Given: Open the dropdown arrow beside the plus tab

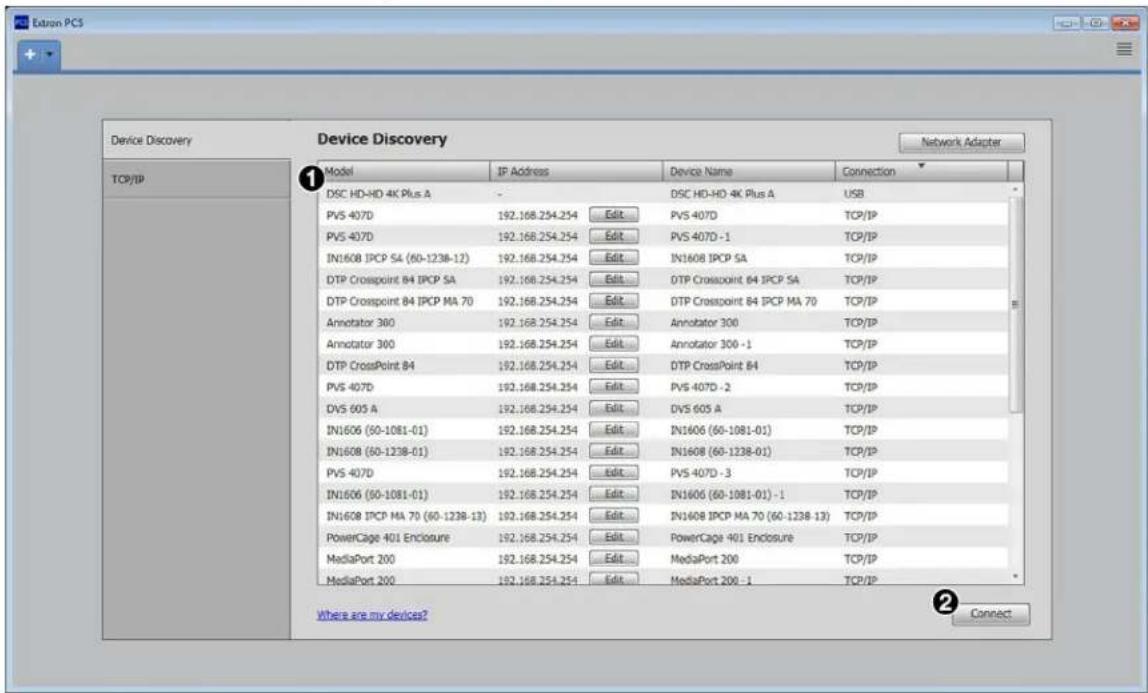Looking at the screenshot, I should point(50,55).
